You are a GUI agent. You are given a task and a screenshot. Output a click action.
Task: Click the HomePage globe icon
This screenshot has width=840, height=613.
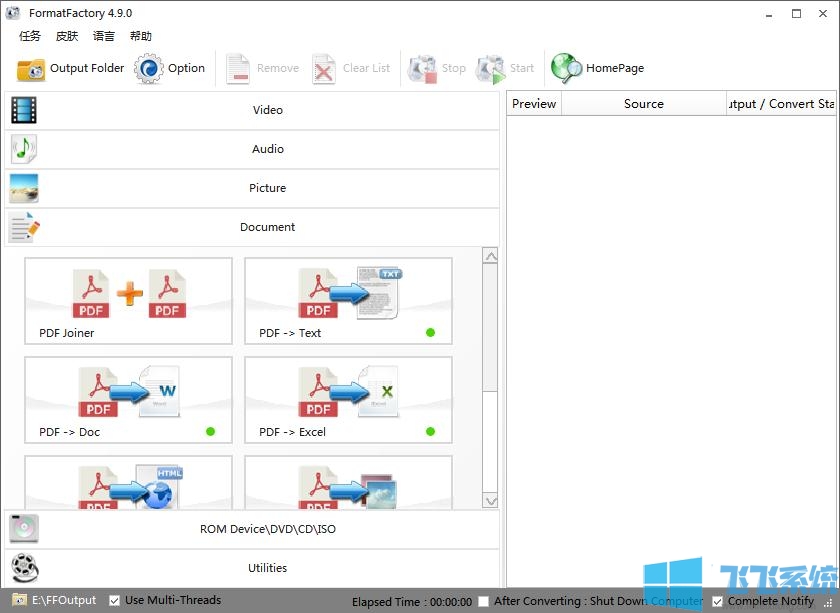point(567,69)
